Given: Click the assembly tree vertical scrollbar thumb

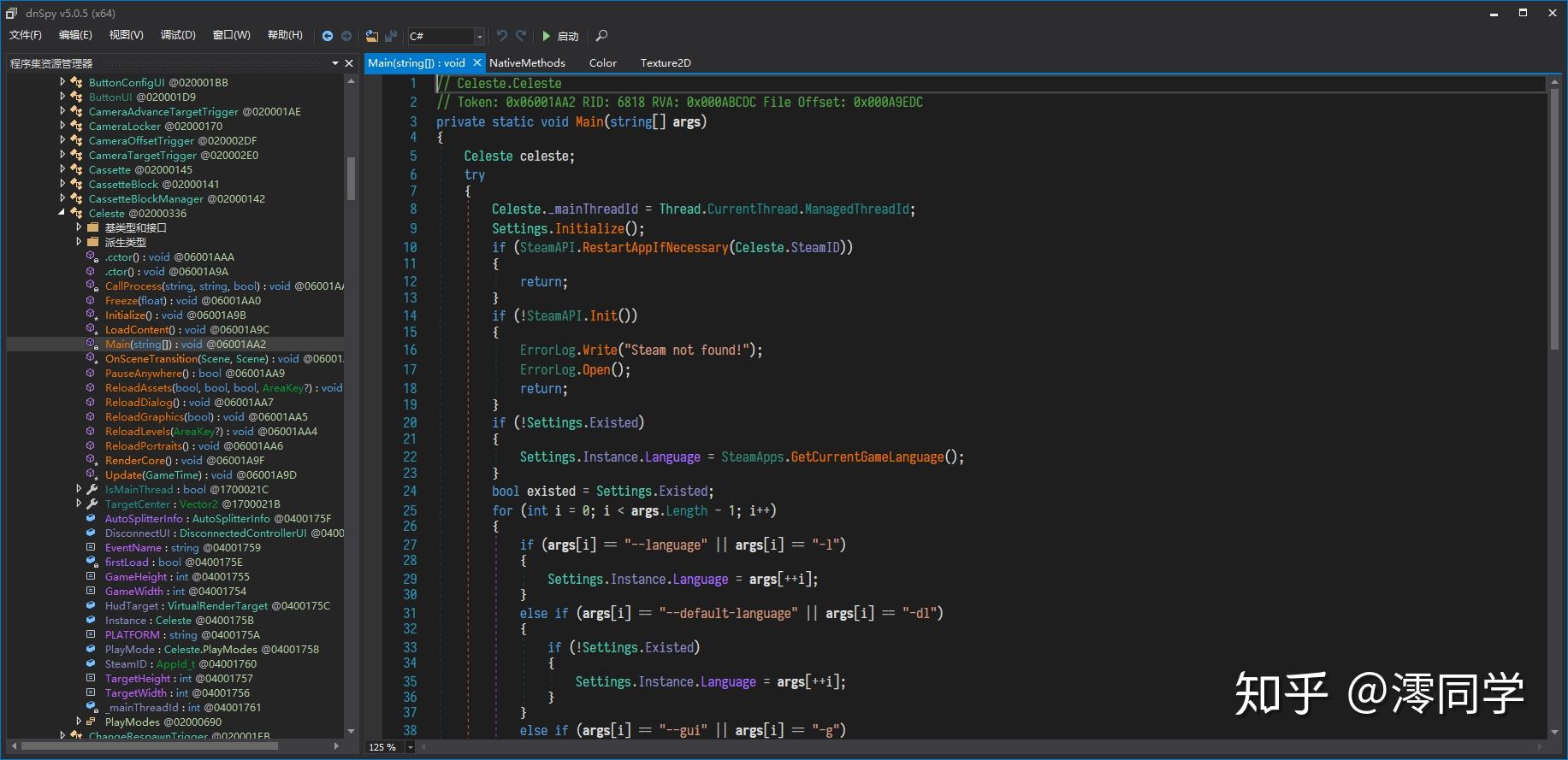Looking at the screenshot, I should click(351, 179).
